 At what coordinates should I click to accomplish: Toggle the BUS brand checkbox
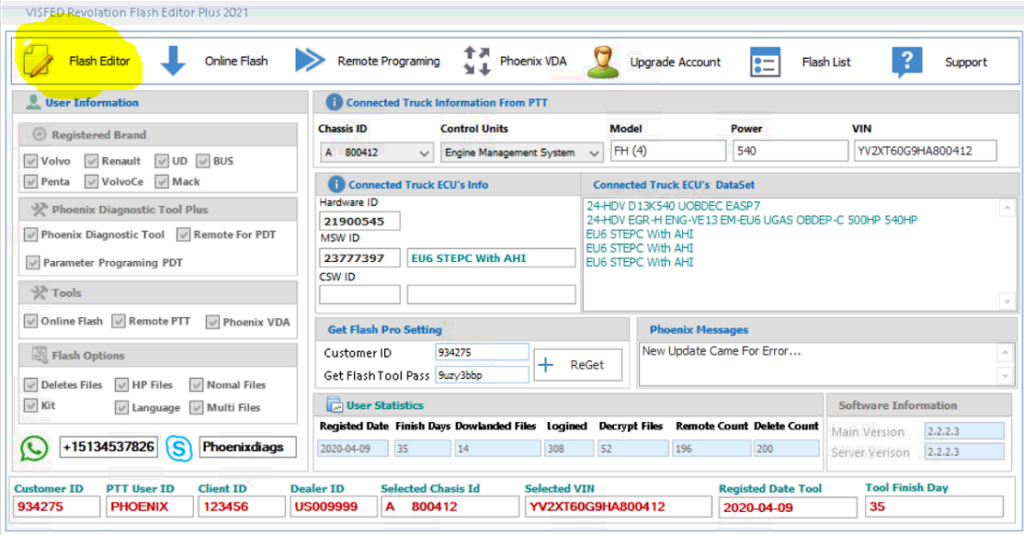coord(203,161)
